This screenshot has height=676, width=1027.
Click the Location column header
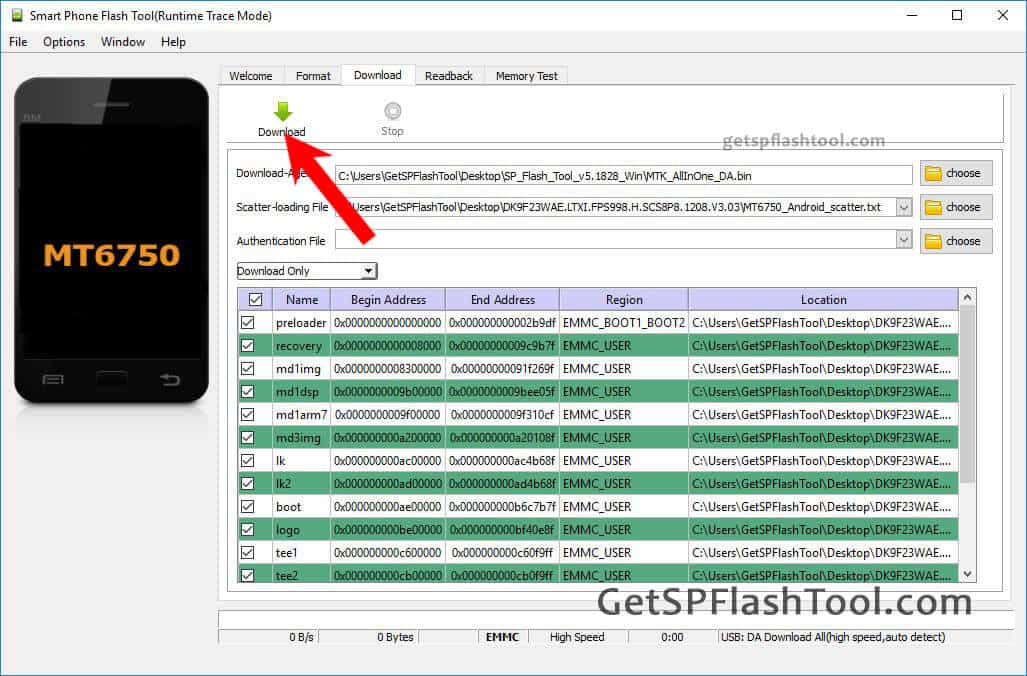point(823,299)
